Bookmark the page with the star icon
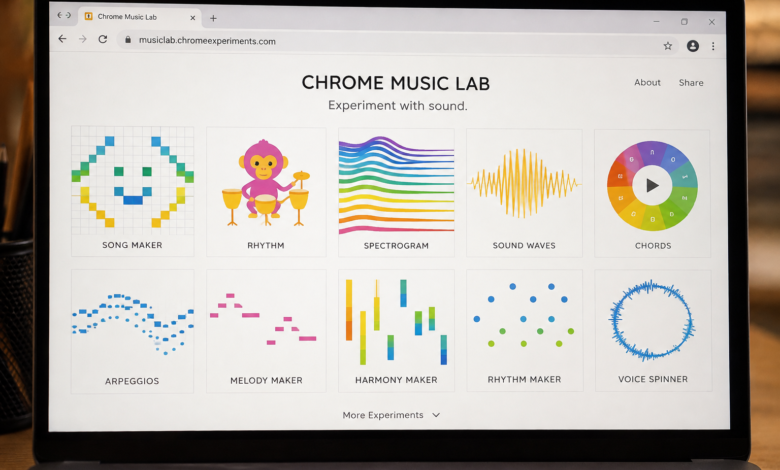The width and height of the screenshot is (780, 470). [x=668, y=46]
